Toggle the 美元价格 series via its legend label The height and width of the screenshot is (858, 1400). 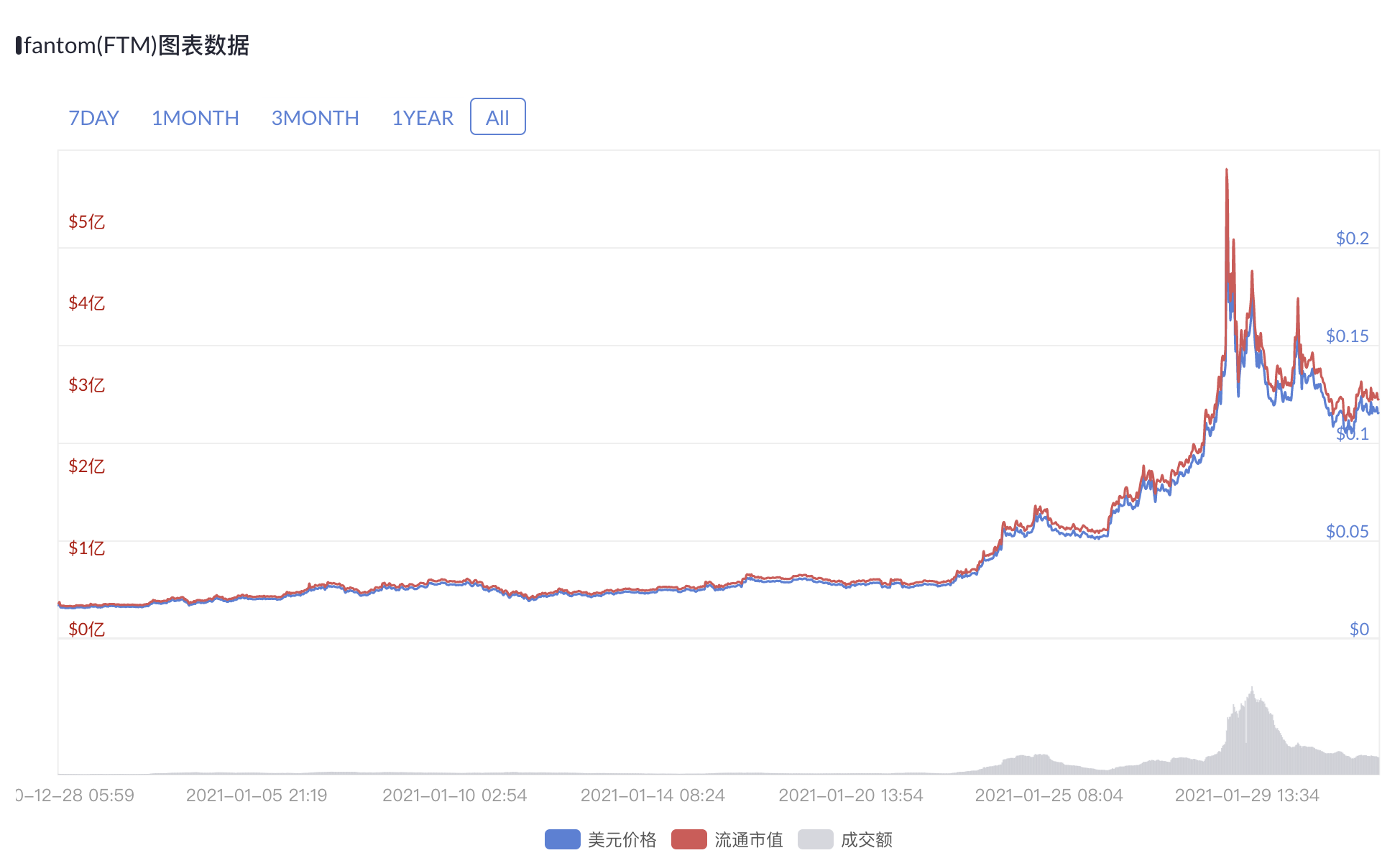point(622,839)
